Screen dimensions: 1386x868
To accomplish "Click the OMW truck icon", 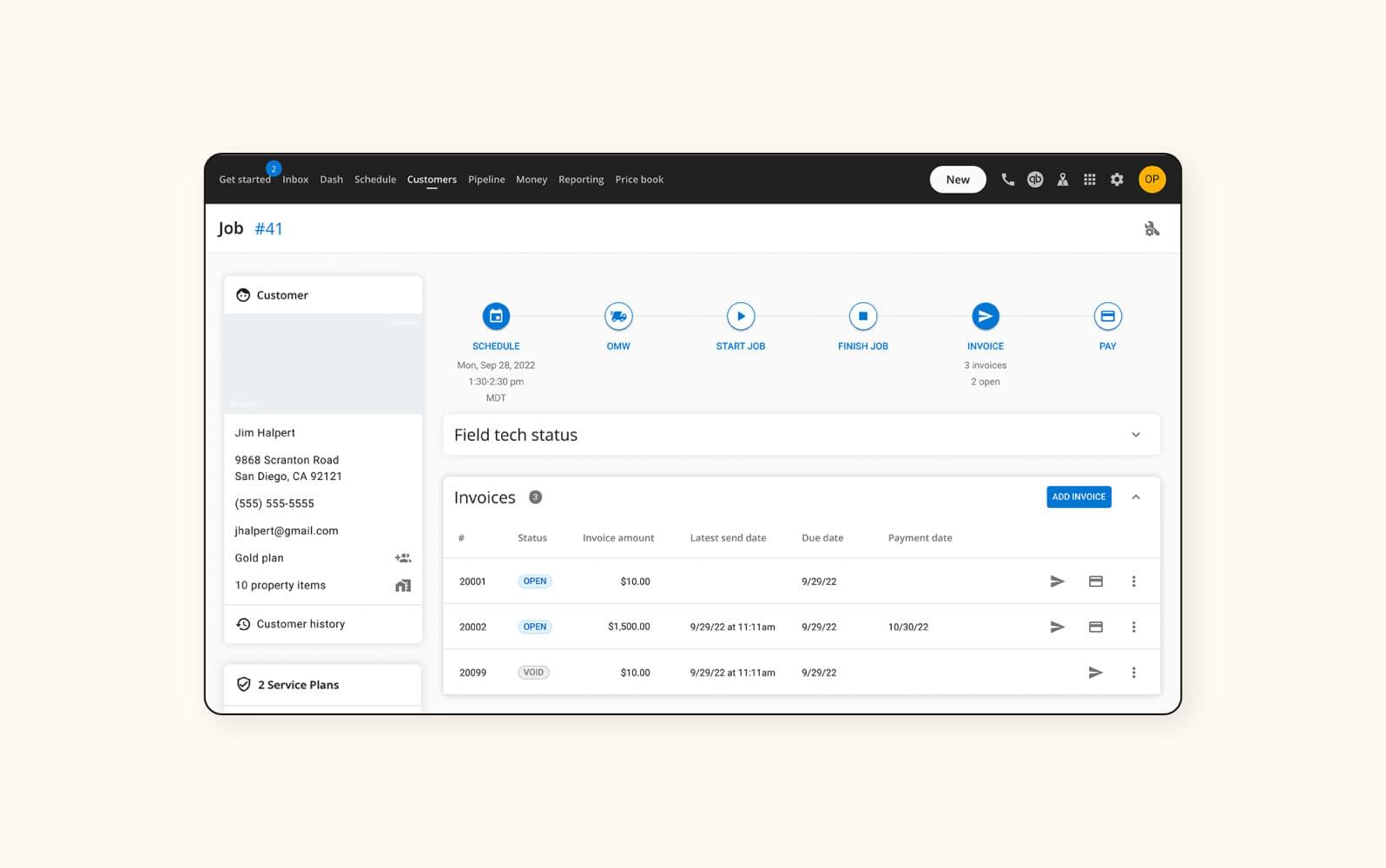I will pyautogui.click(x=618, y=316).
